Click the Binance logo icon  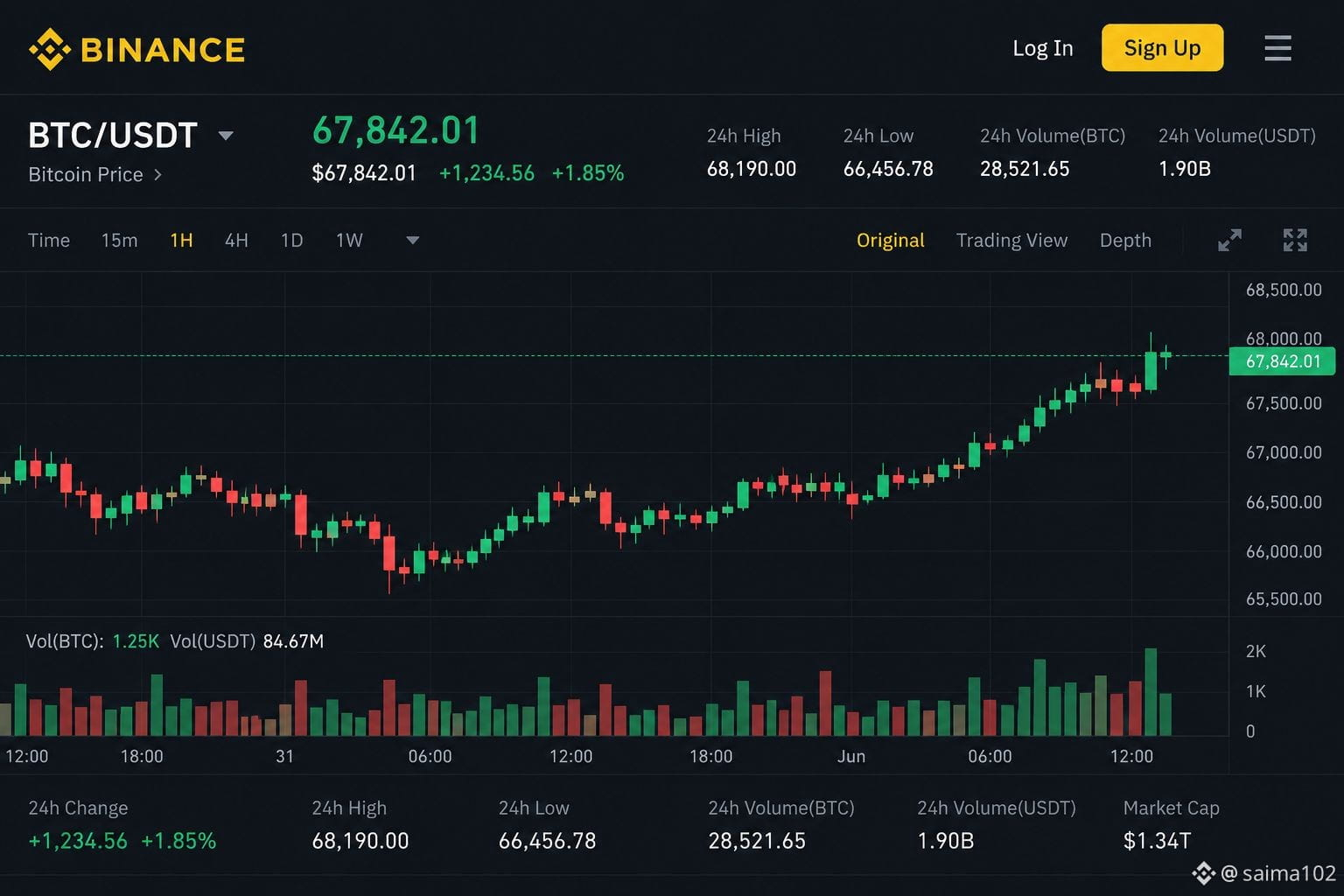click(50, 49)
